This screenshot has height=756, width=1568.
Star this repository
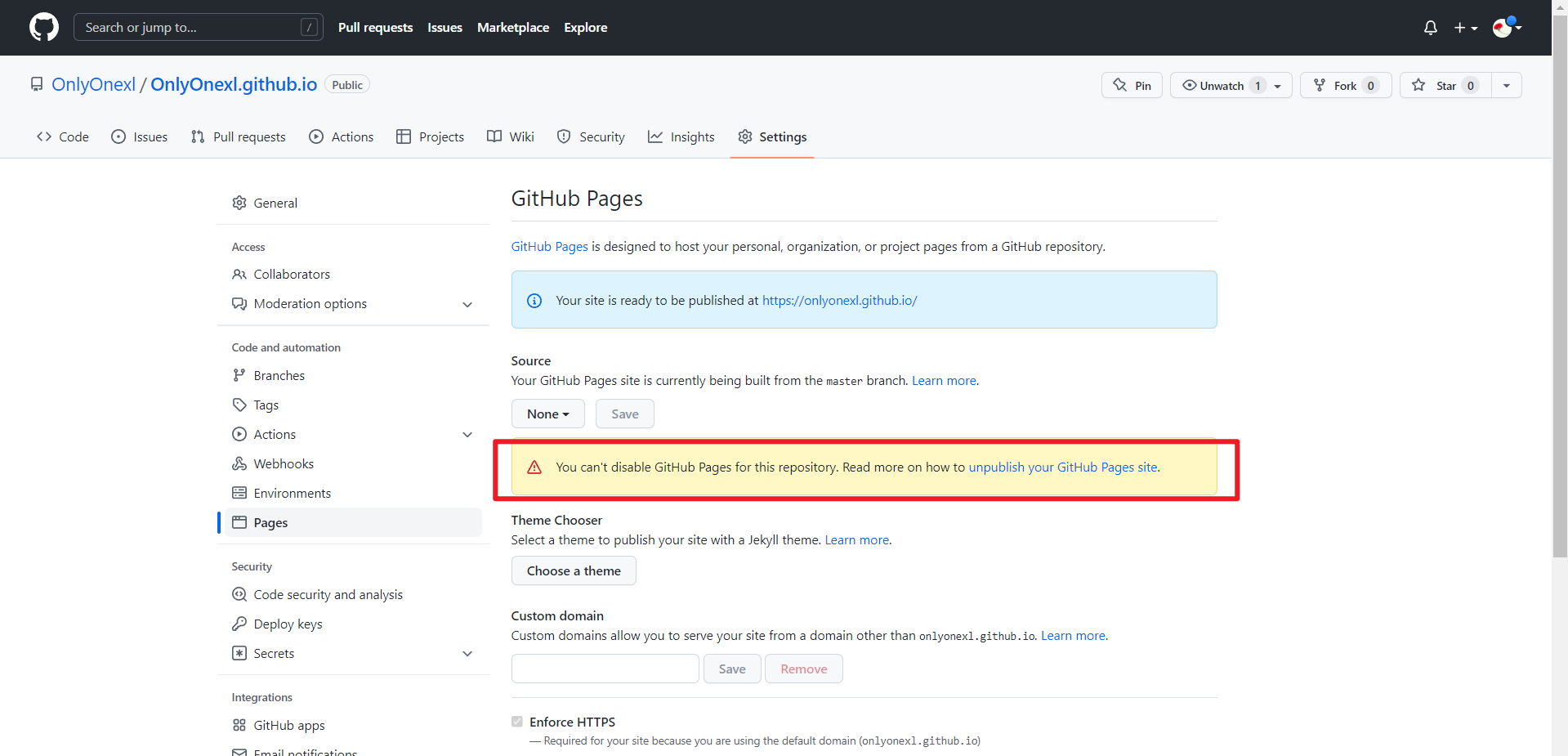(x=1445, y=86)
